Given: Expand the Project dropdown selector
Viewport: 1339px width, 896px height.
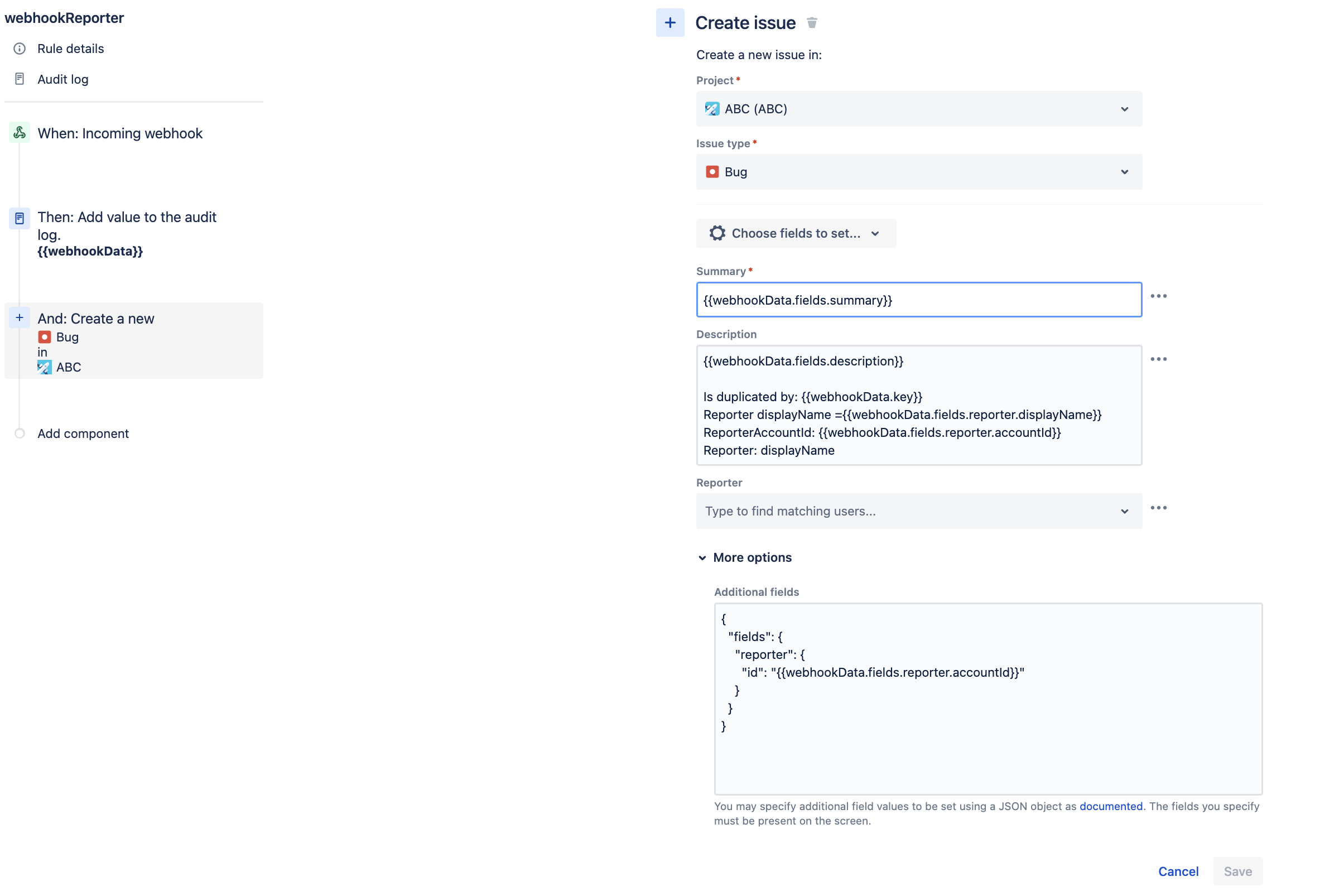Looking at the screenshot, I should (918, 108).
